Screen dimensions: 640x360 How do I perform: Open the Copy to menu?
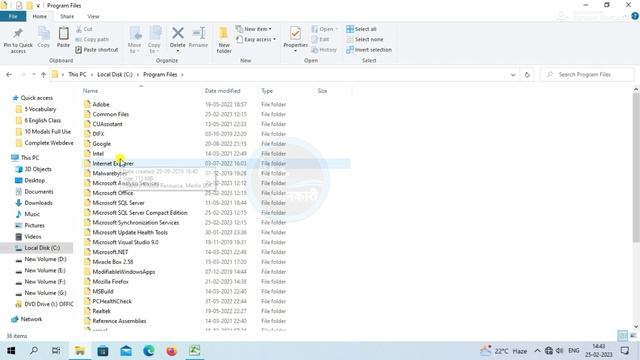click(154, 40)
